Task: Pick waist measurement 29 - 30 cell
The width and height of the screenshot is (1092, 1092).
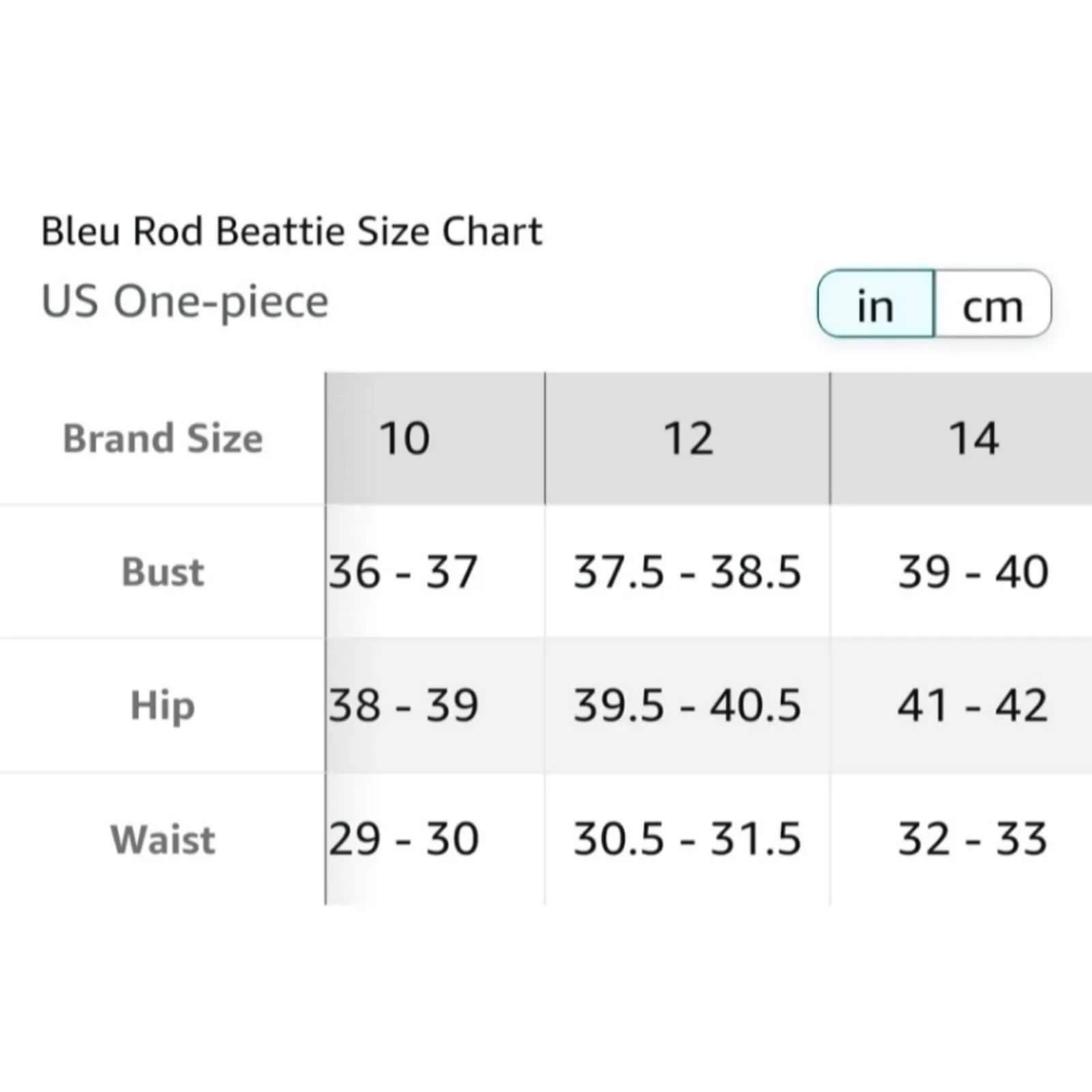Action: click(403, 839)
